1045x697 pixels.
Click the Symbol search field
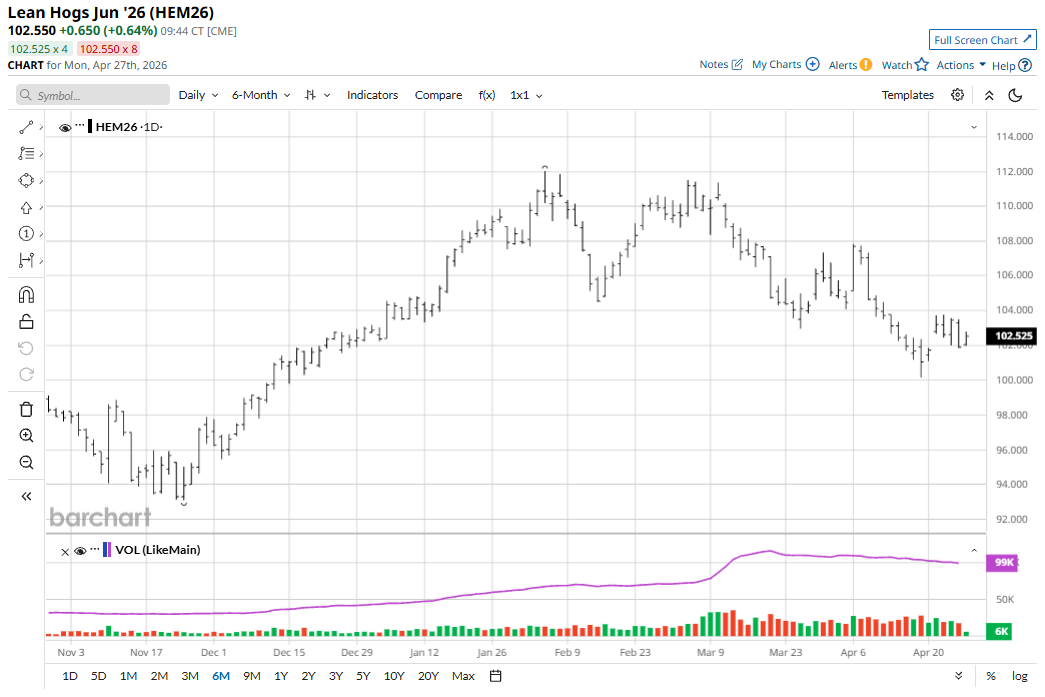93,95
